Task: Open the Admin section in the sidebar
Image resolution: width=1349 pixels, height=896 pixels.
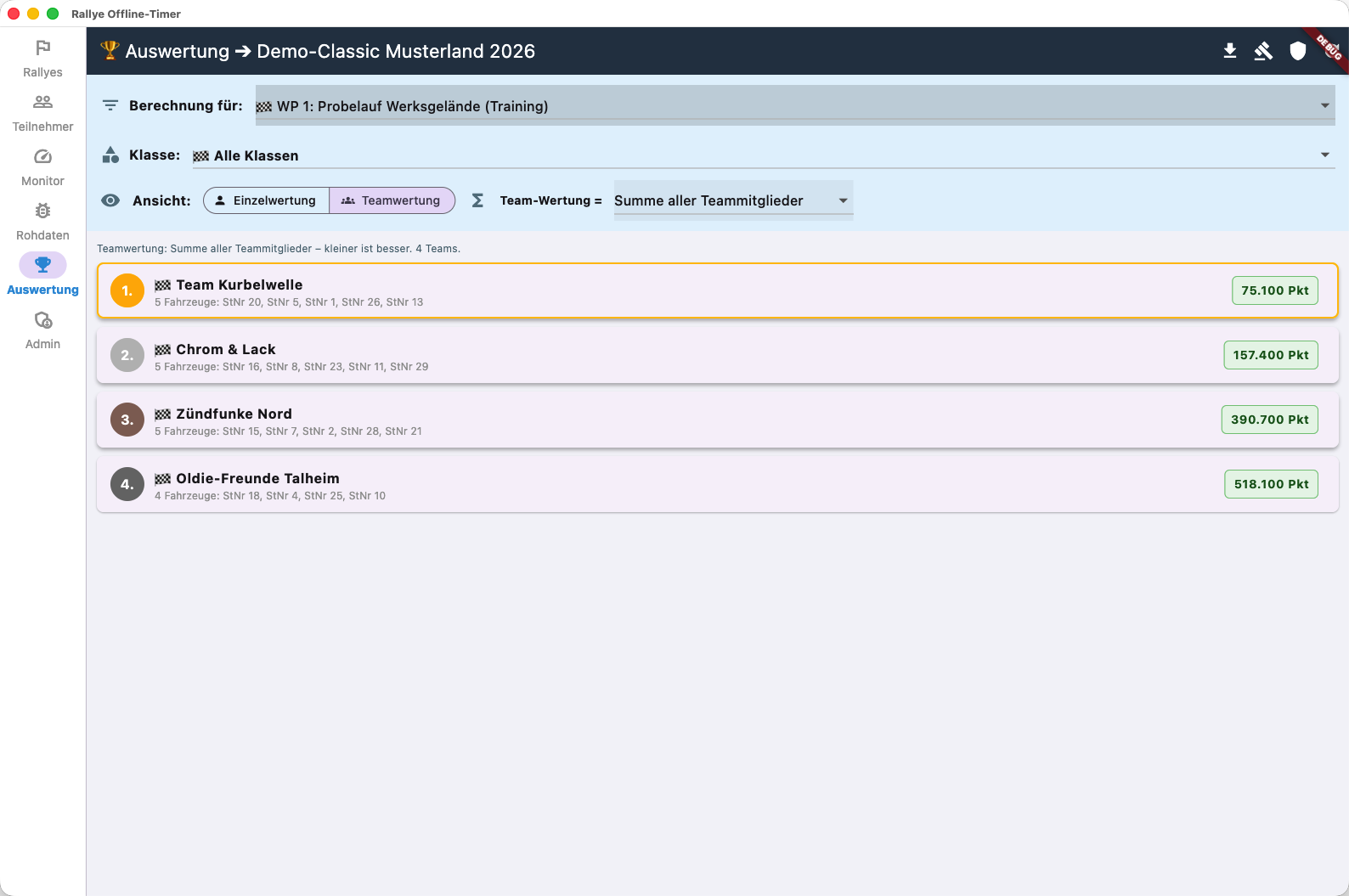Action: click(x=42, y=330)
